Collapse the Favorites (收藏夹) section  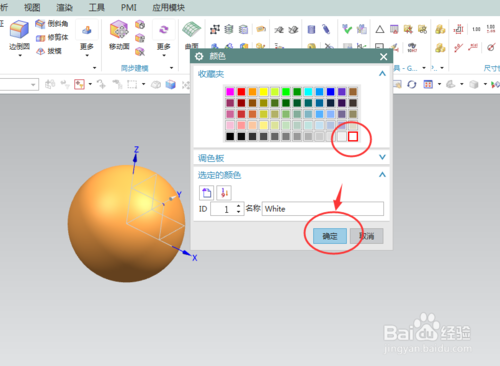pos(382,74)
